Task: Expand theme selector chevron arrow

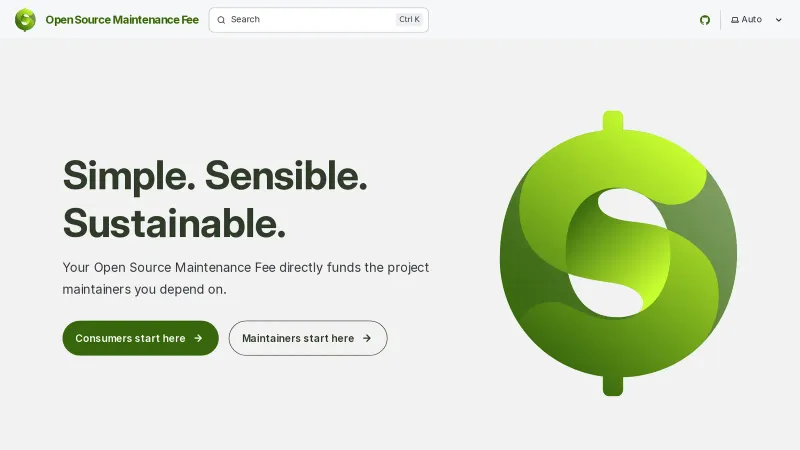Action: click(x=779, y=20)
